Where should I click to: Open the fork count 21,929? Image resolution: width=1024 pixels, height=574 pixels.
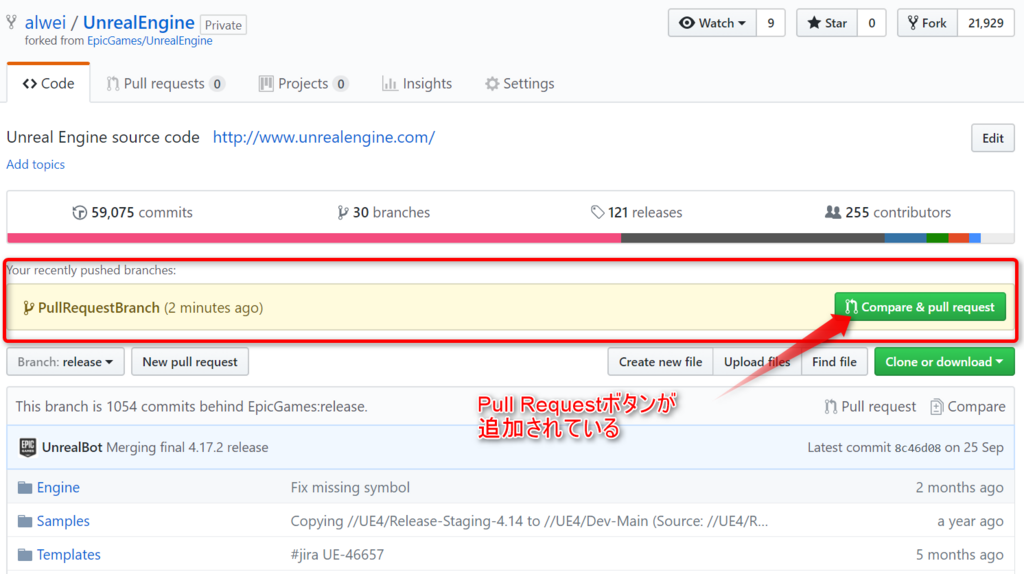coord(985,23)
